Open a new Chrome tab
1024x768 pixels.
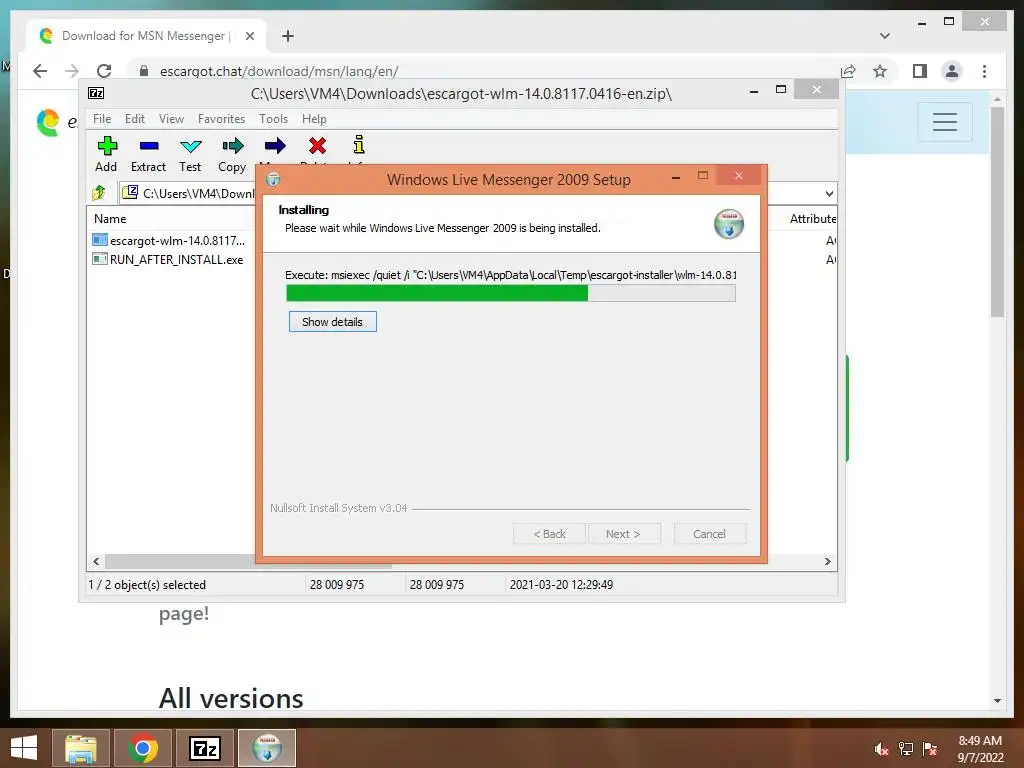tap(288, 36)
